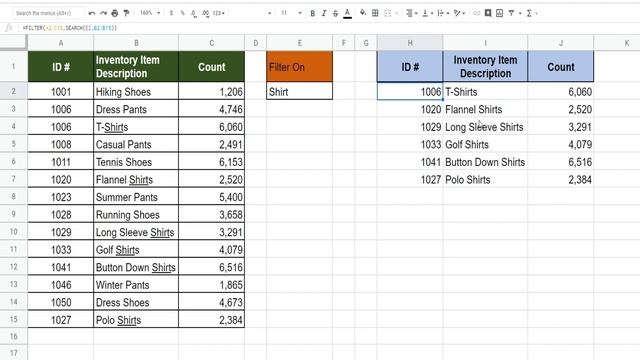Viewport: 640px width, 360px height.
Task: Activate the paint format tool
Action: tap(127, 13)
